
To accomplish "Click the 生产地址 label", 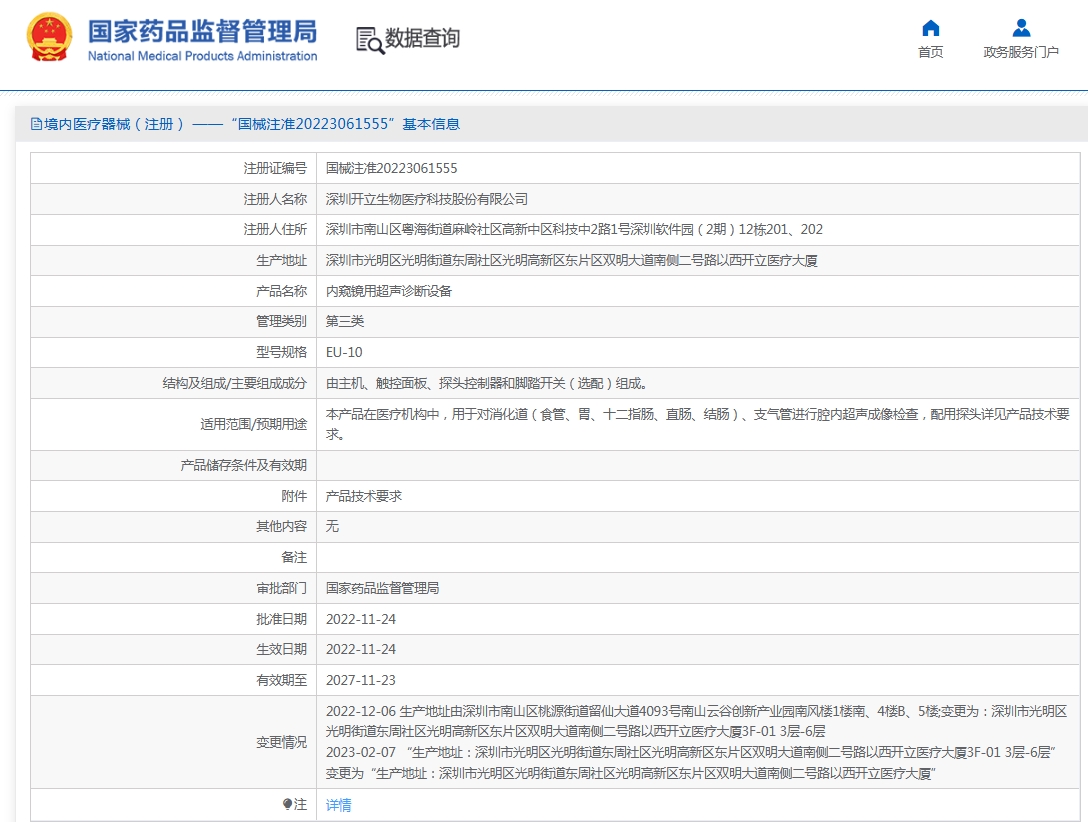I will point(281,261).
